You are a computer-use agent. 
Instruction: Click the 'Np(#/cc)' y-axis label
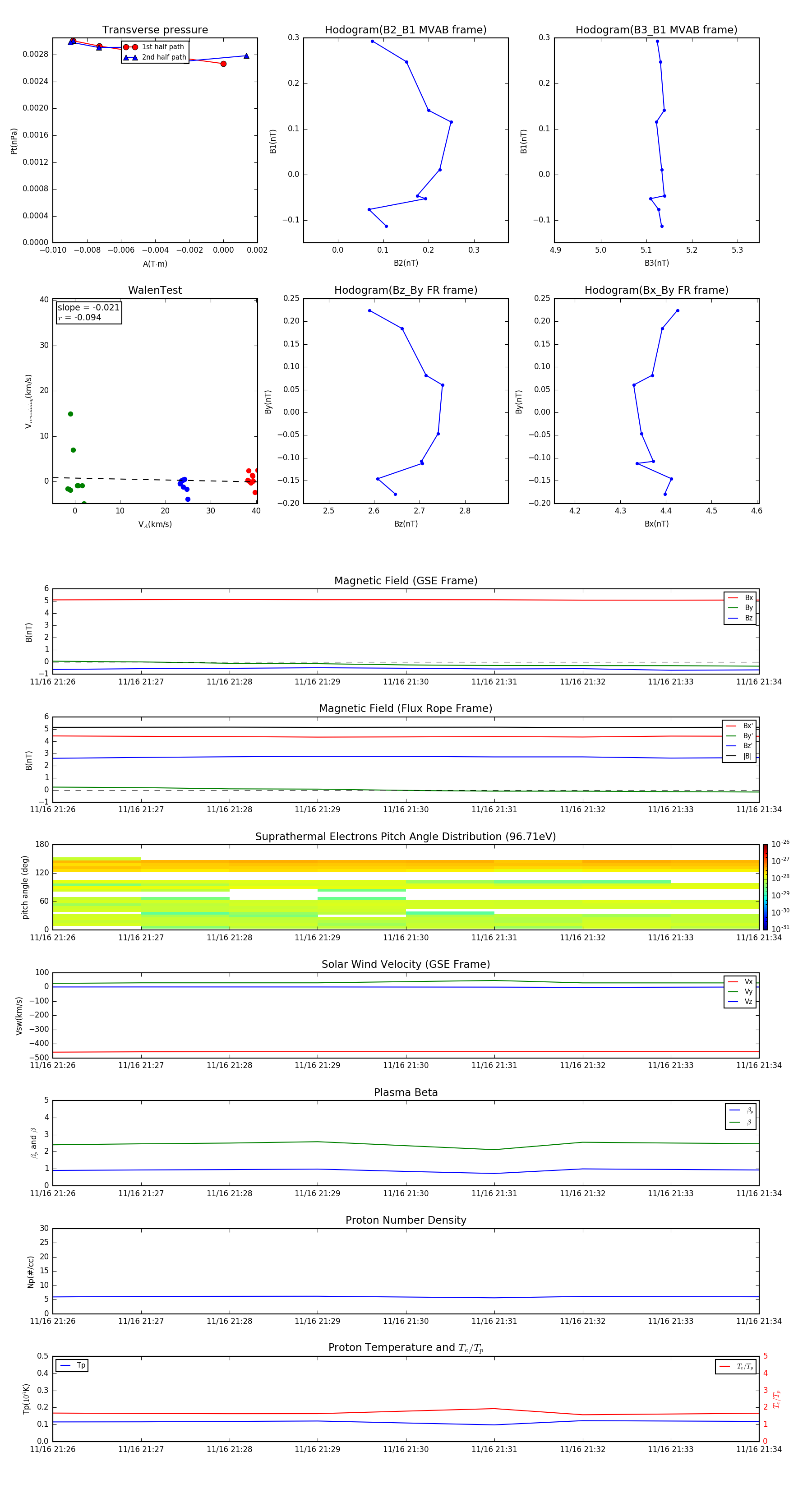tap(31, 1272)
